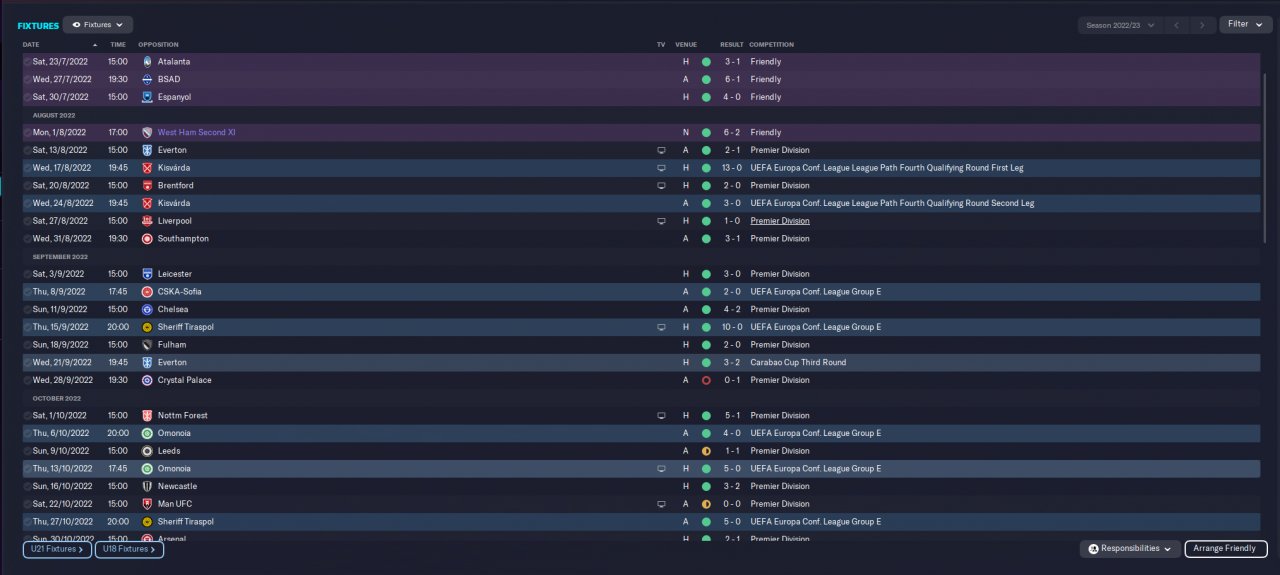
Task: Click the draw indicator on the Leeds row
Action: click(x=706, y=451)
